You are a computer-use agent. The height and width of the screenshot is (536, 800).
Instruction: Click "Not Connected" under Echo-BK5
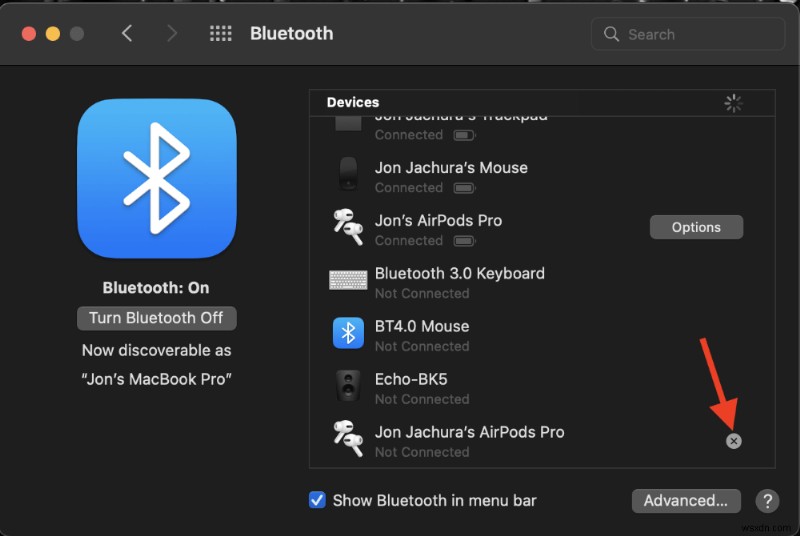point(422,399)
